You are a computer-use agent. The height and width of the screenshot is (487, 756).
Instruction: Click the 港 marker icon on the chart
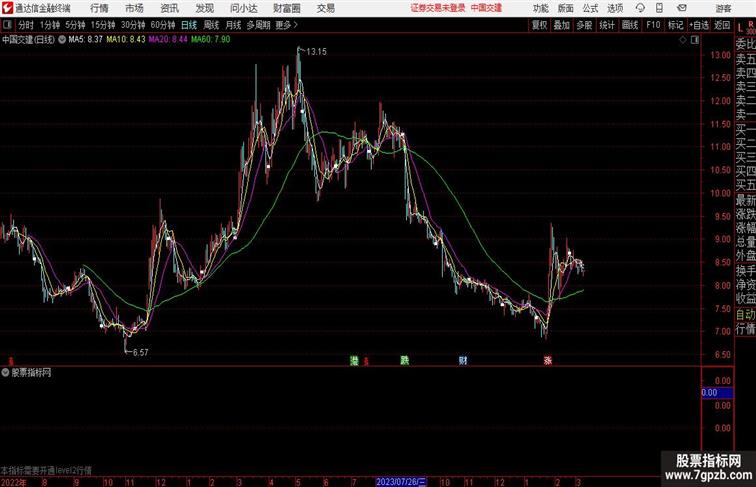point(354,360)
